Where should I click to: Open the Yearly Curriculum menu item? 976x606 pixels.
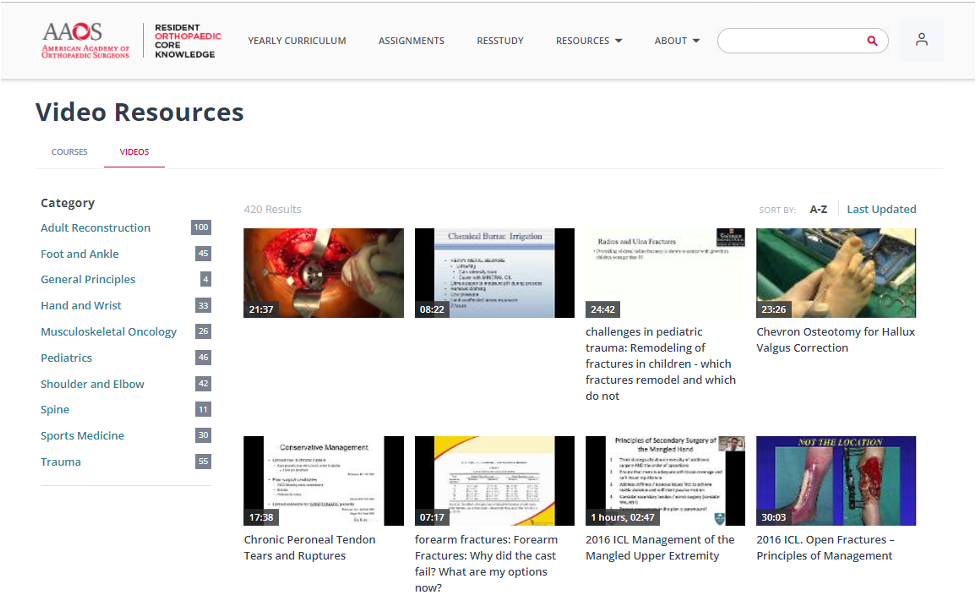coord(297,41)
